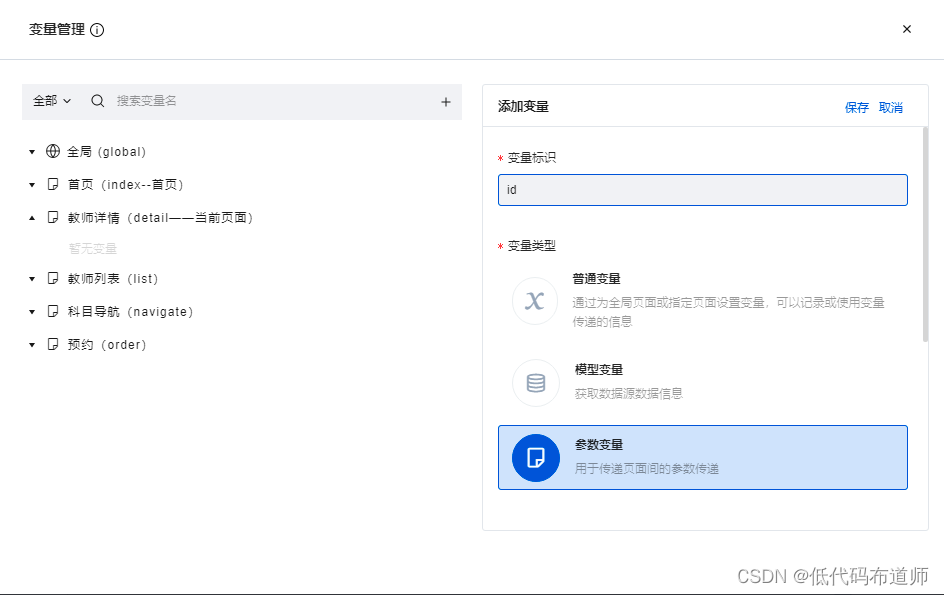Click the search magnifier icon
The width and height of the screenshot is (944, 595).
click(98, 101)
